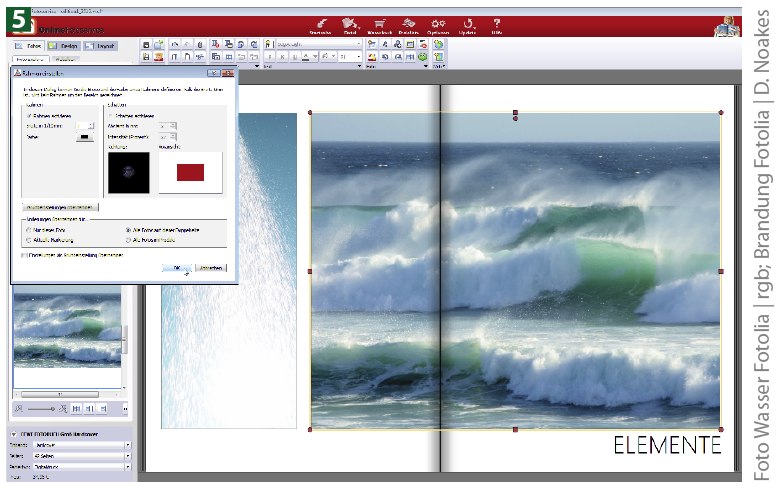The height and width of the screenshot is (490, 777).
Task: Select the 'Nur dieses Foto' radio button
Action: point(29,230)
